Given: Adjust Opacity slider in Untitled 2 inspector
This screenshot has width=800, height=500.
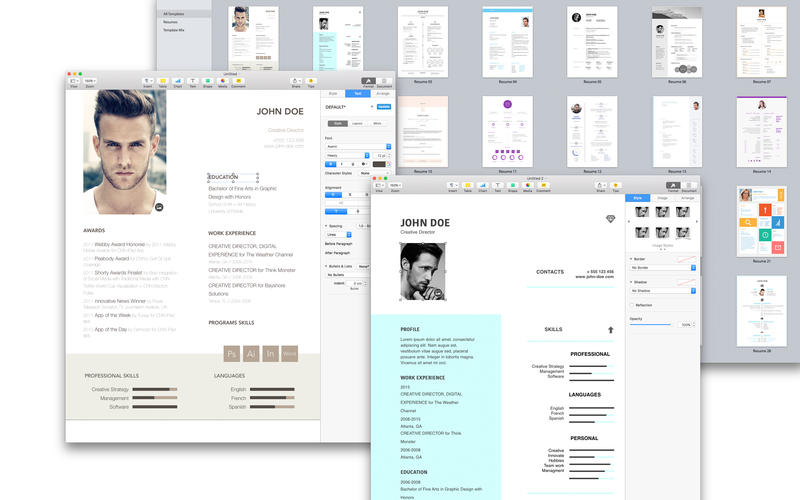Looking at the screenshot, I should [651, 324].
